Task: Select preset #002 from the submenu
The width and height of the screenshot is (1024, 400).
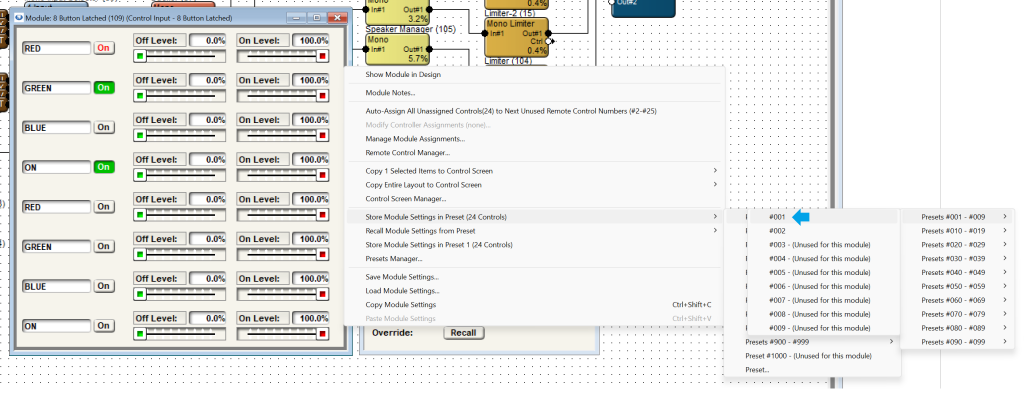Action: tap(777, 231)
